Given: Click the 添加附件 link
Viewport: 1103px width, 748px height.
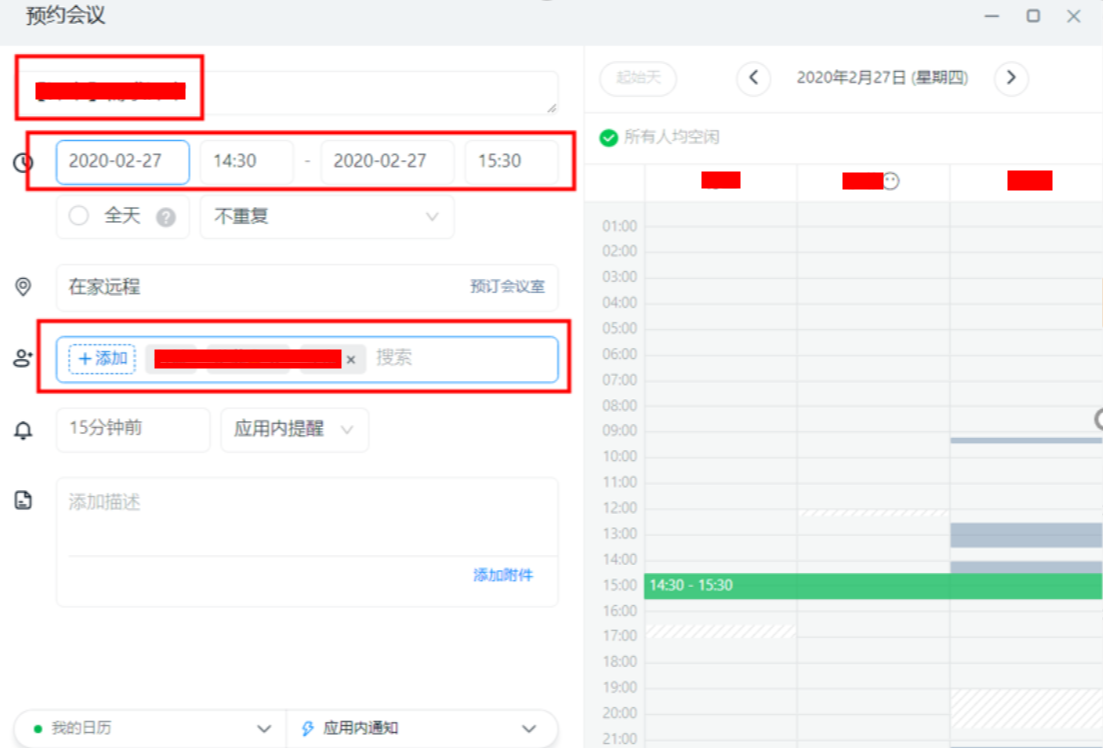Looking at the screenshot, I should 503,575.
